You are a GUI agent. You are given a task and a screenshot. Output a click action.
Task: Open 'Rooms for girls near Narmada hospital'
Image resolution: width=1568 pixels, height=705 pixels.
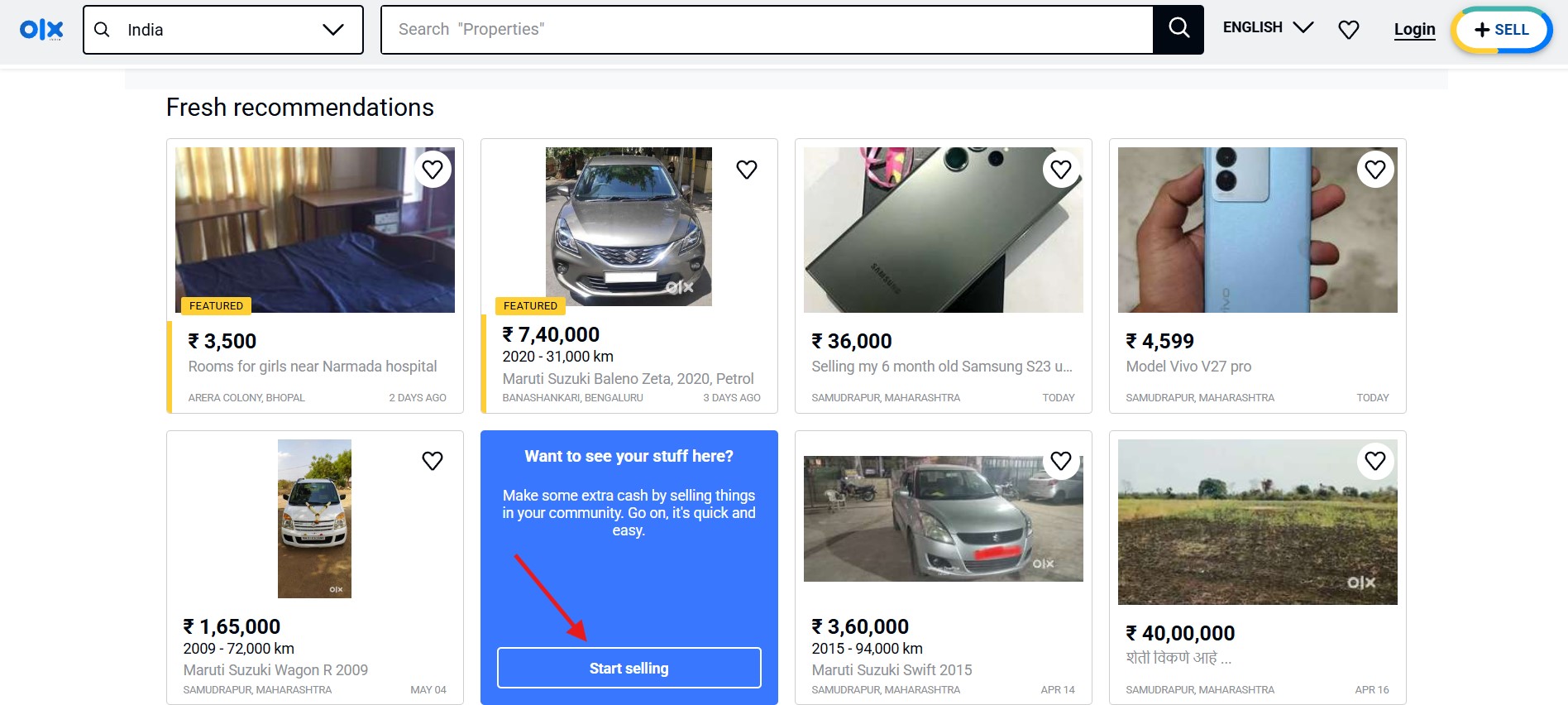pos(313,367)
